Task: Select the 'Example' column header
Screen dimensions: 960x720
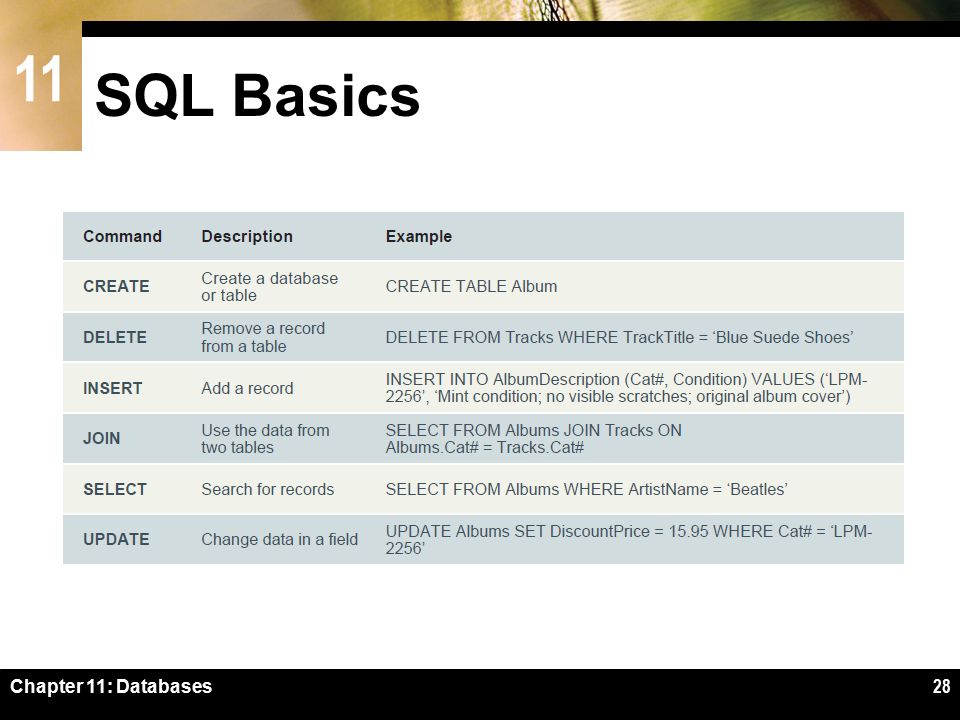Action: 419,236
